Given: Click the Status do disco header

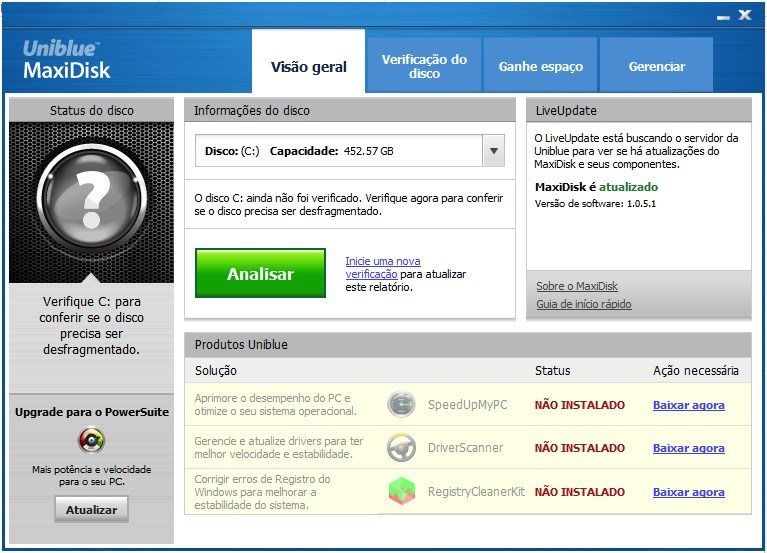Looking at the screenshot, I should pos(91,111).
